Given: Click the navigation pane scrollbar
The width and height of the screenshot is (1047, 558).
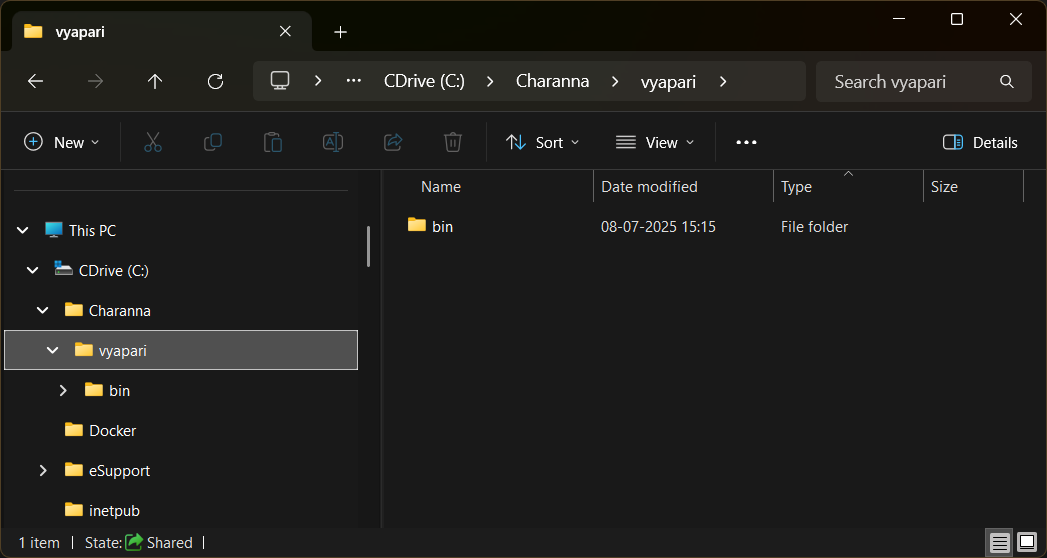Looking at the screenshot, I should point(368,246).
